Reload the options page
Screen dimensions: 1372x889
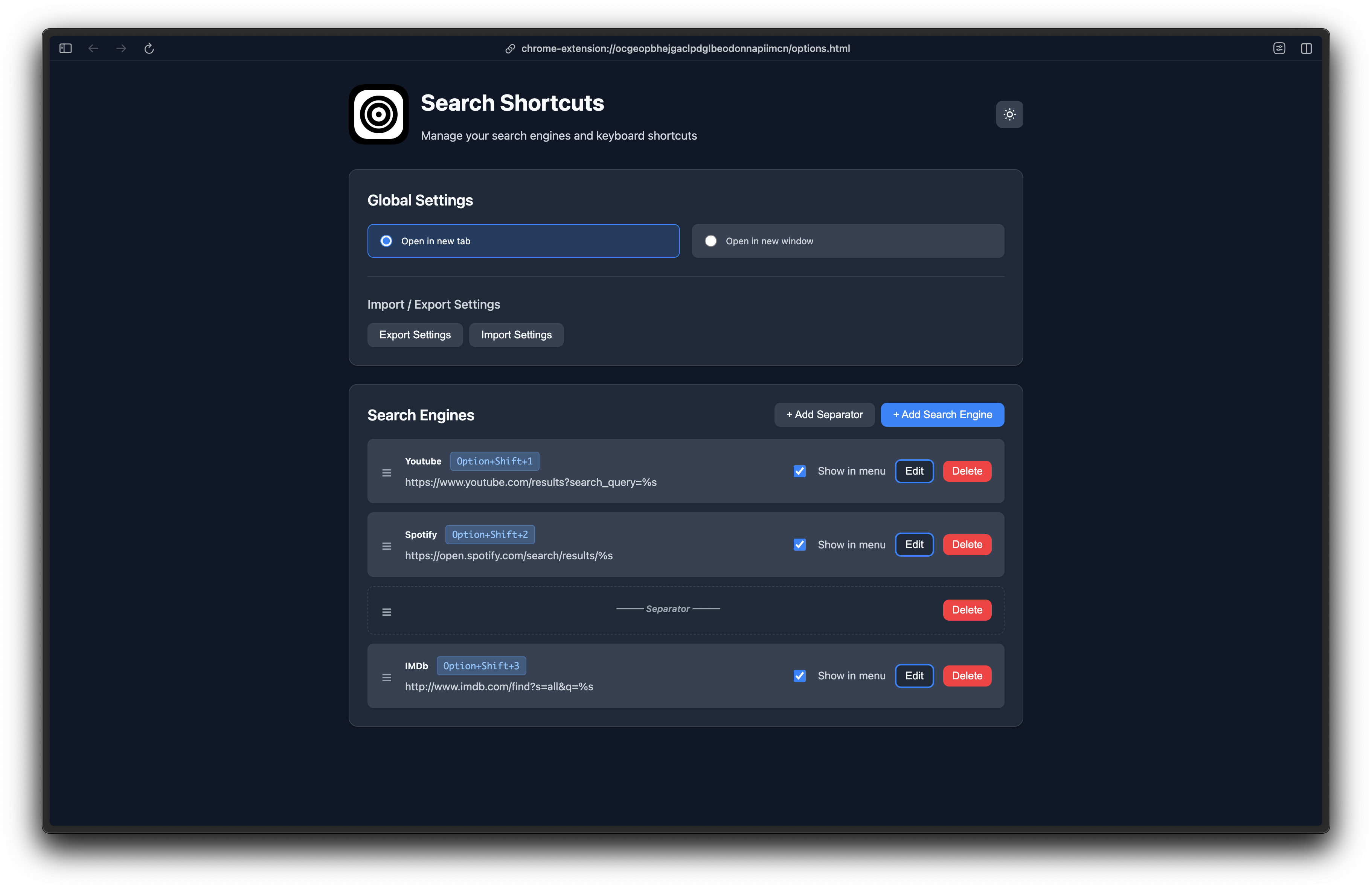(x=149, y=49)
